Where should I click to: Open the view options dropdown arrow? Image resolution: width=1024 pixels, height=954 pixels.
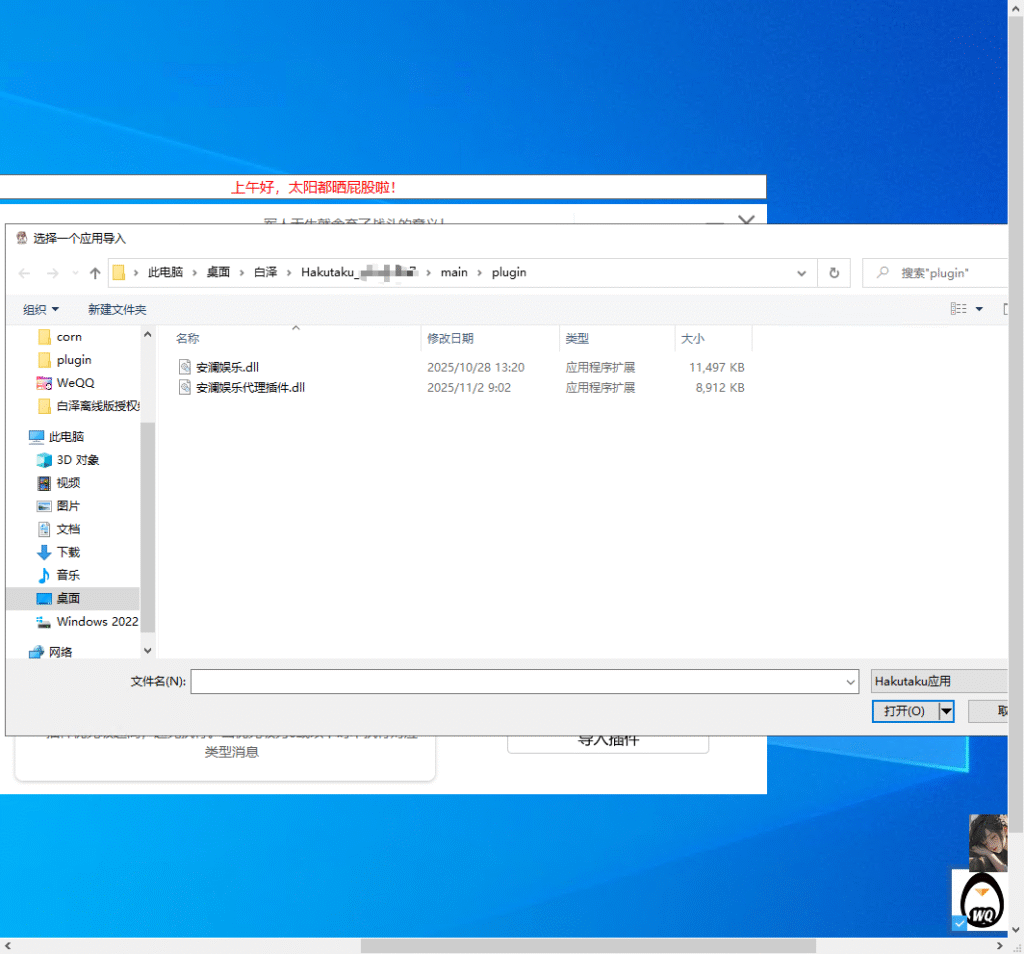979,309
